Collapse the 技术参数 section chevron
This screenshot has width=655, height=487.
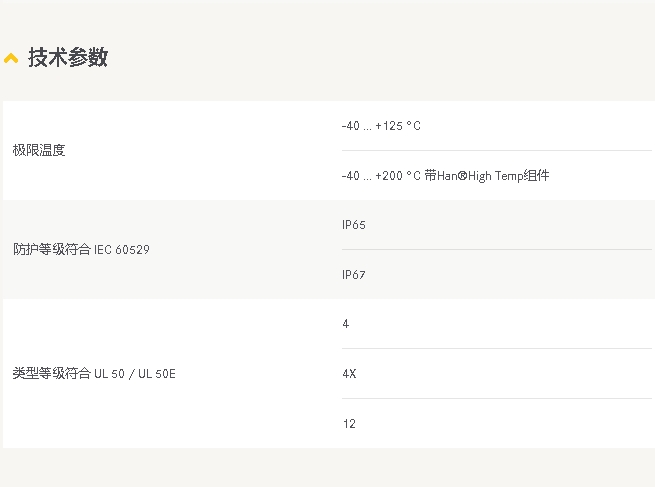11,58
